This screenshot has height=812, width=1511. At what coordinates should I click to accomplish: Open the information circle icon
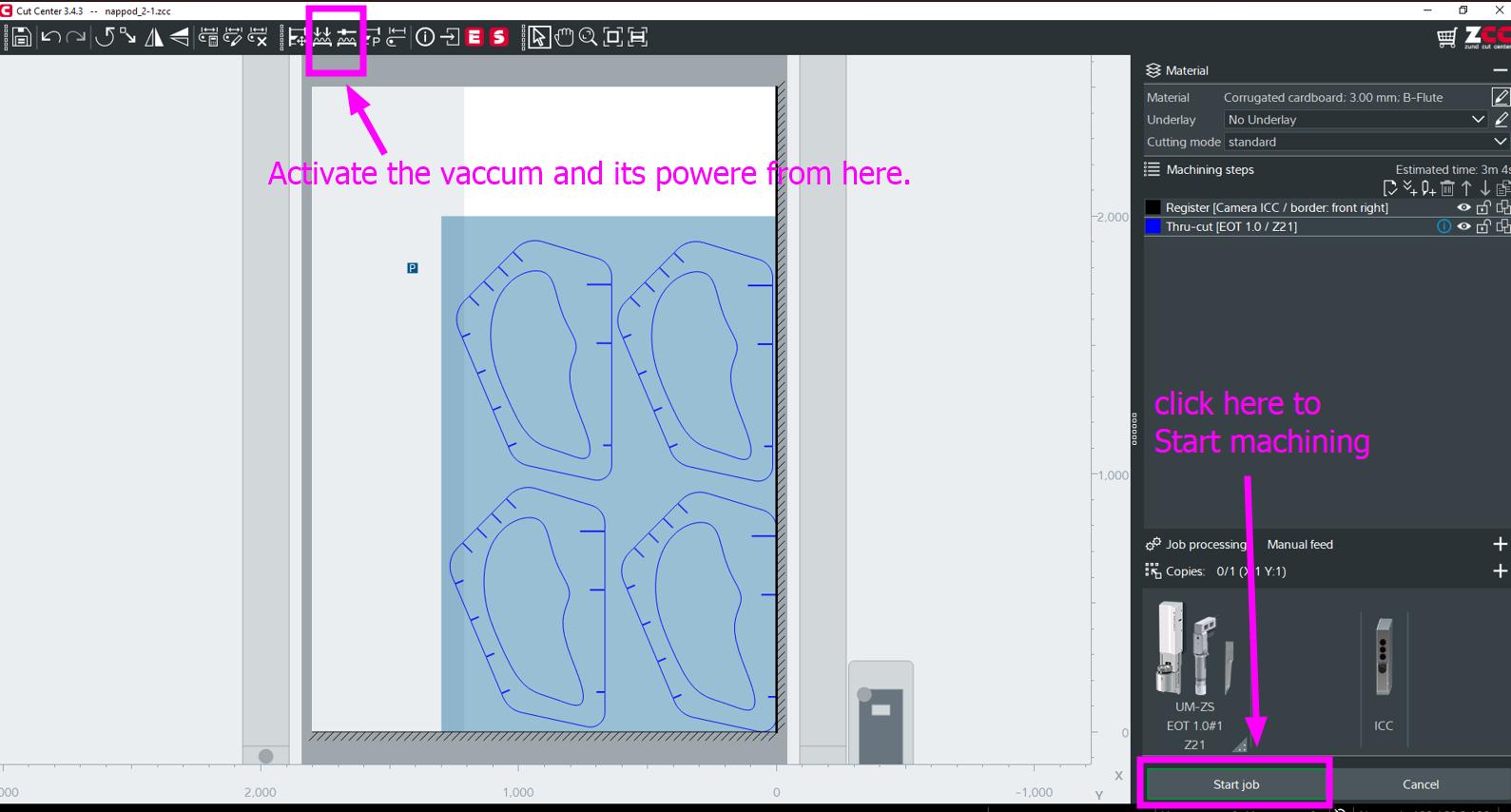[x=425, y=37]
